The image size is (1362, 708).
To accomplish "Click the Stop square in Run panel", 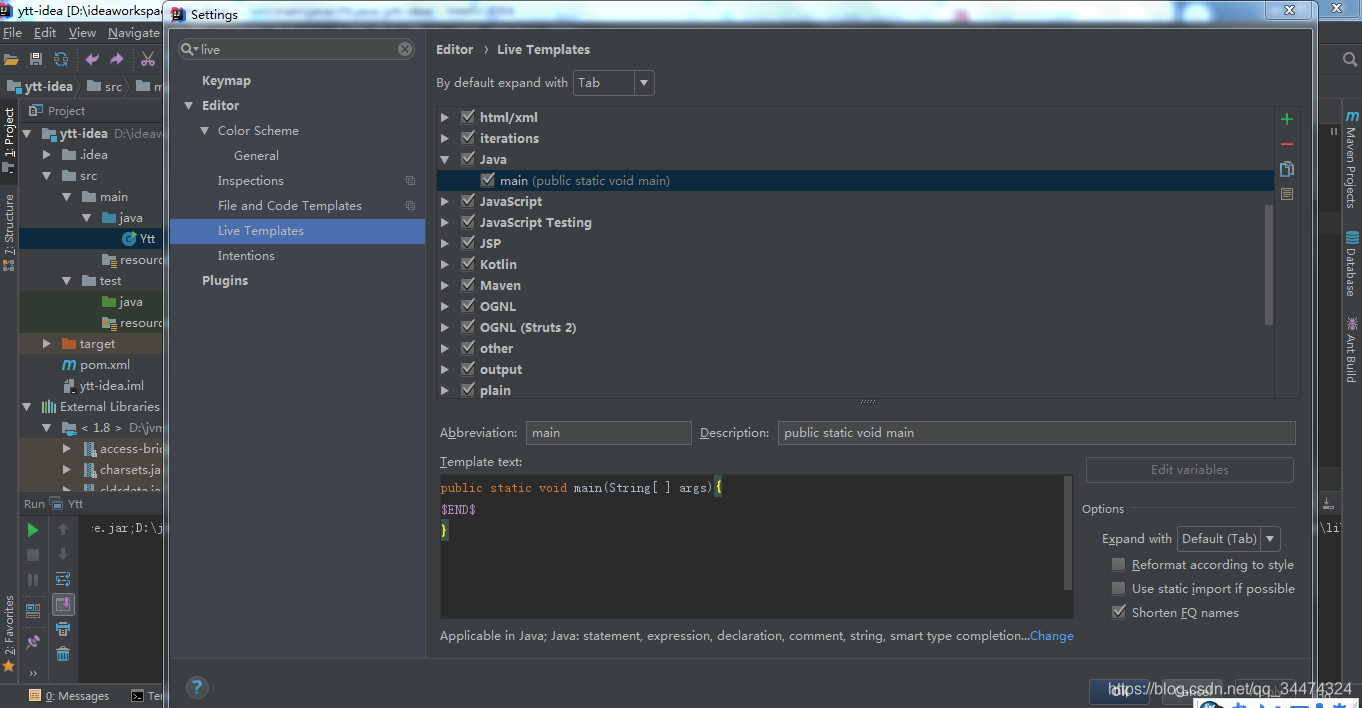I will point(33,554).
